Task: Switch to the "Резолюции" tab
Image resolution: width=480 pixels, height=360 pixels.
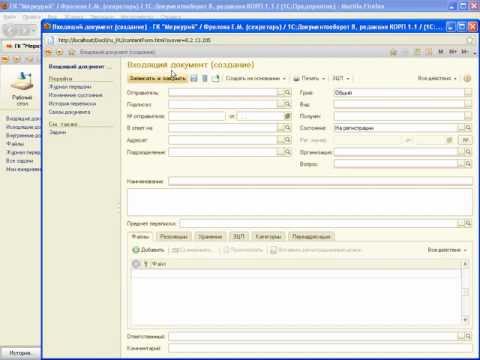Action: tap(173, 236)
